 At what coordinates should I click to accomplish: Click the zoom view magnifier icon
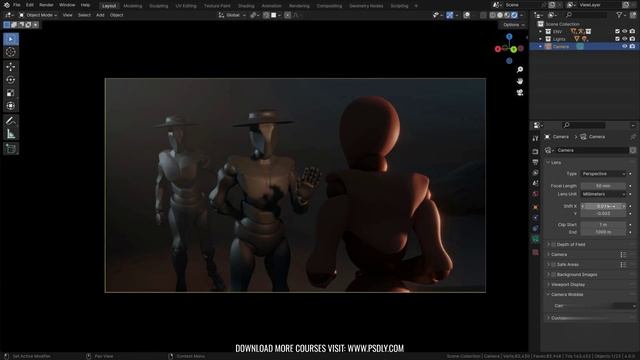tap(520, 70)
